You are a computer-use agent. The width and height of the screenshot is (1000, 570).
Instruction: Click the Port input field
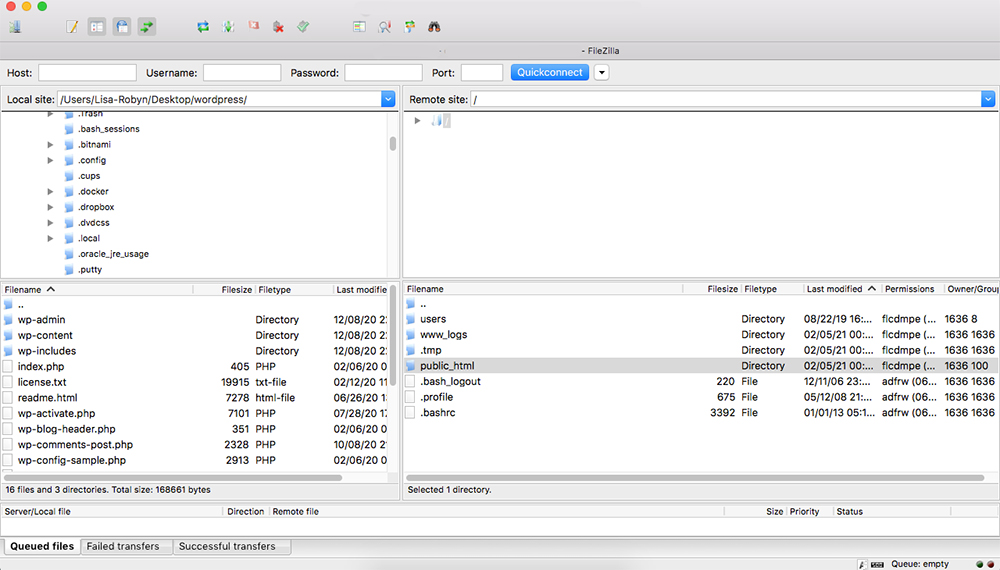pyautogui.click(x=482, y=73)
